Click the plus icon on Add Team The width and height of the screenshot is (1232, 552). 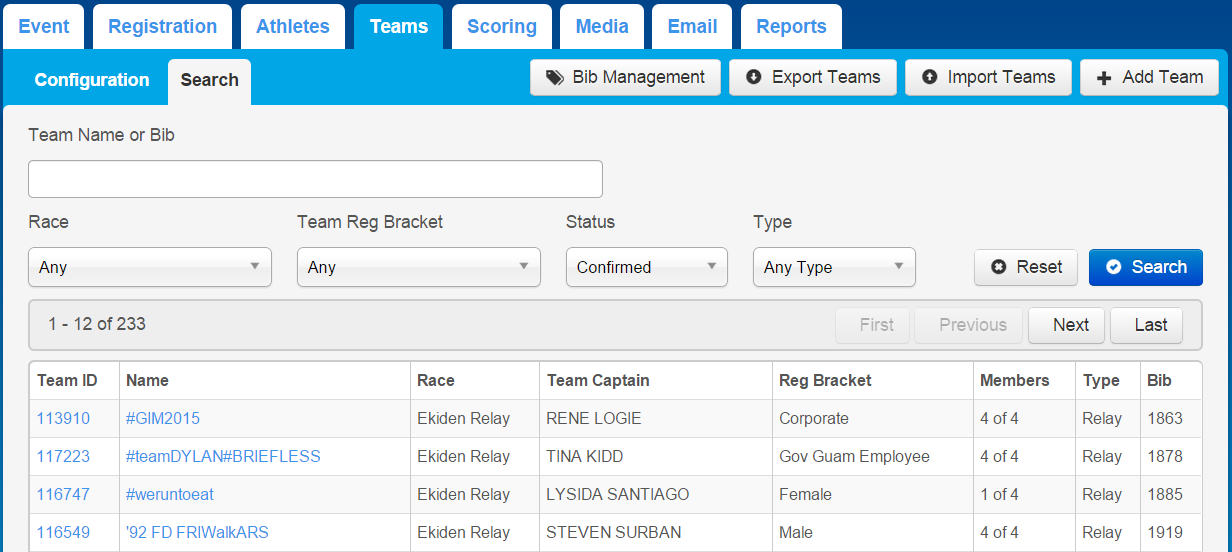tap(1104, 78)
